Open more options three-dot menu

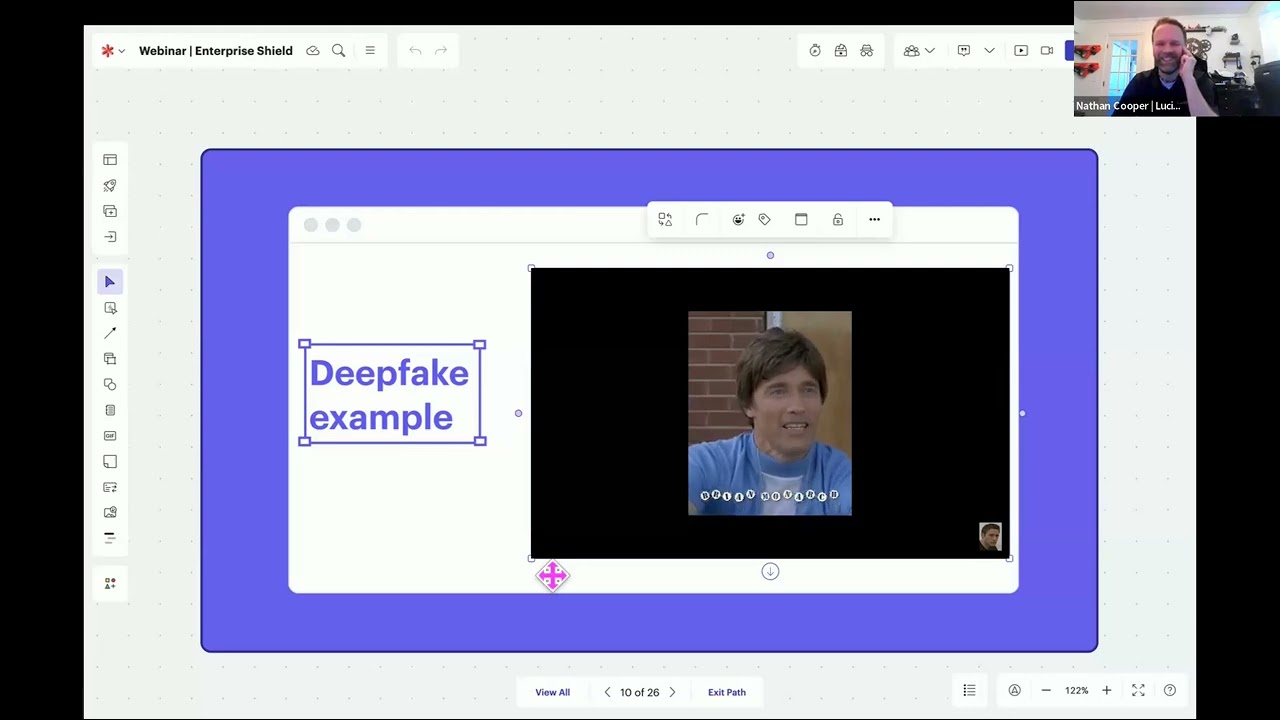pyautogui.click(x=874, y=220)
